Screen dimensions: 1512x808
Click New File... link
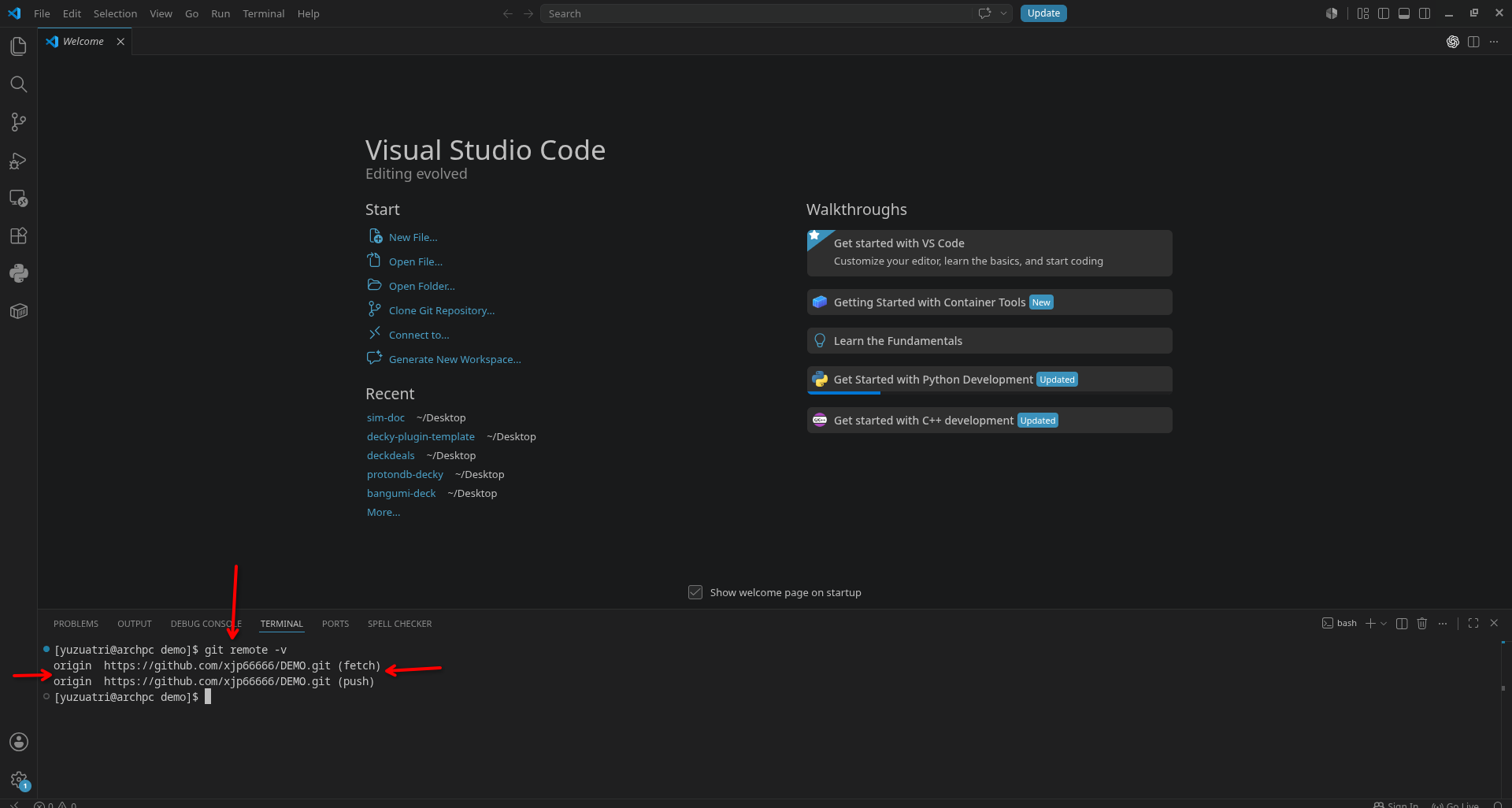(x=413, y=237)
